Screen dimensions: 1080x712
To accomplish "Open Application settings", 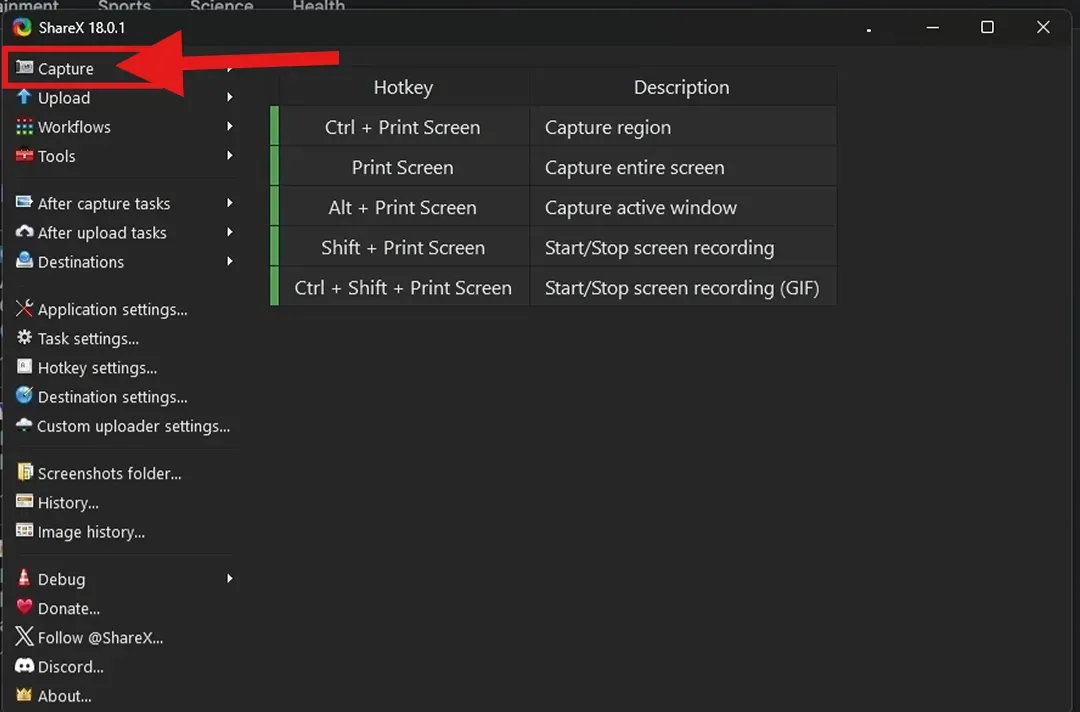I will pyautogui.click(x=111, y=309).
